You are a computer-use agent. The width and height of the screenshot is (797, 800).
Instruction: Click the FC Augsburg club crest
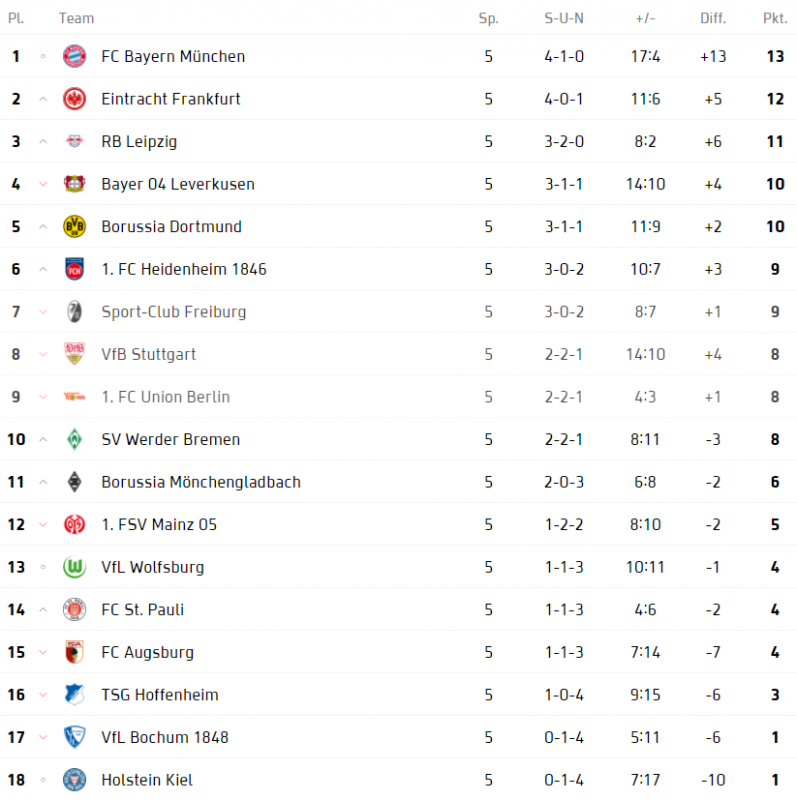[x=74, y=652]
